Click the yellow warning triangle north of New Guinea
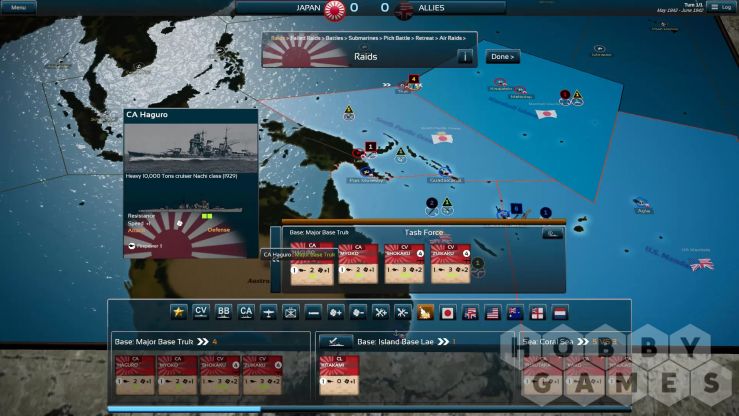 (349, 110)
